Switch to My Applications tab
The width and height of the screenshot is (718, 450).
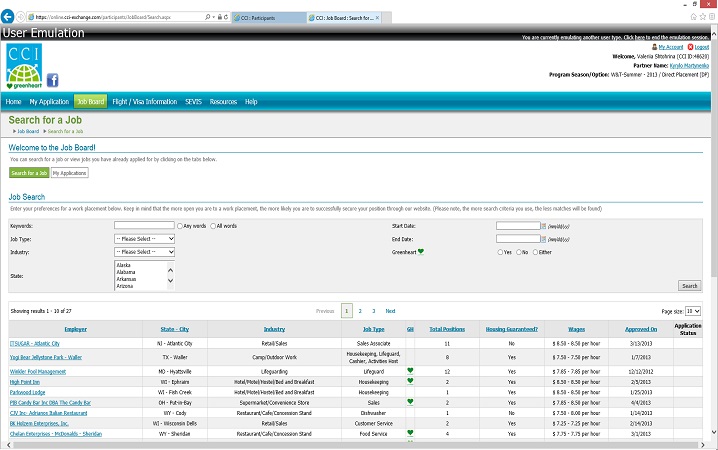tap(70, 173)
